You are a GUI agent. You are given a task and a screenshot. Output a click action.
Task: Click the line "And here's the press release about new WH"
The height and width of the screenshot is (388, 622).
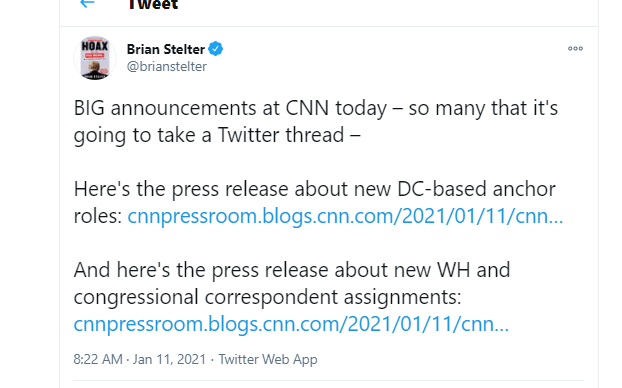coord(292,270)
